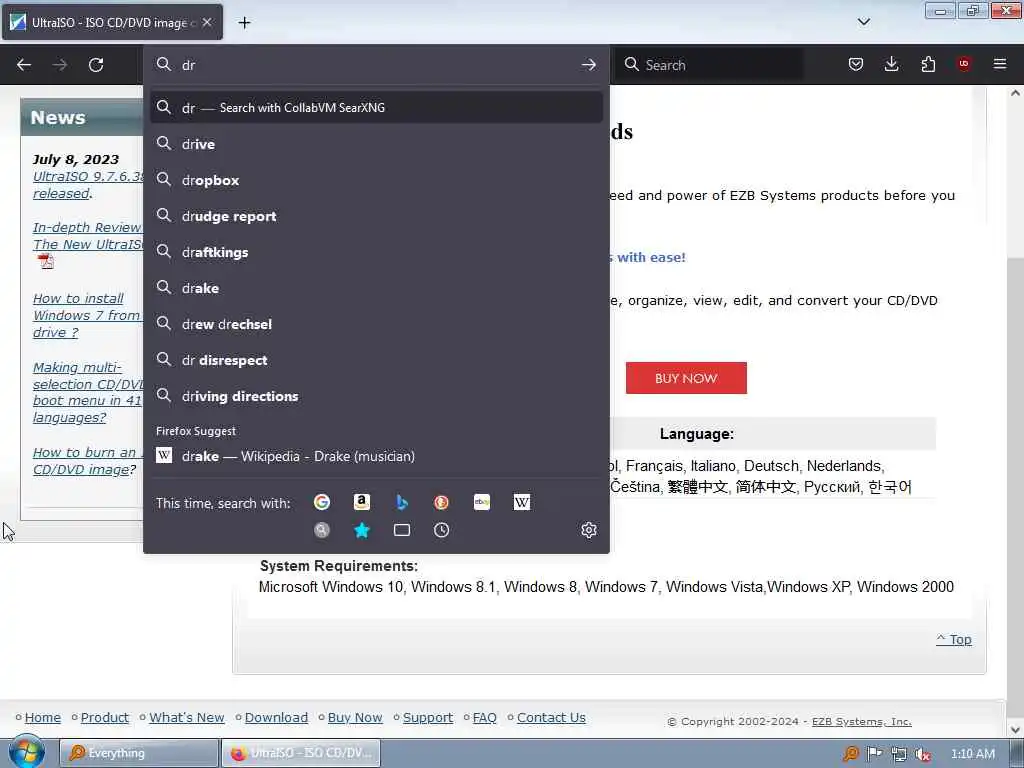Open 'How to install Windows 7' link
Image resolution: width=1024 pixels, height=768 pixels.
click(x=88, y=315)
